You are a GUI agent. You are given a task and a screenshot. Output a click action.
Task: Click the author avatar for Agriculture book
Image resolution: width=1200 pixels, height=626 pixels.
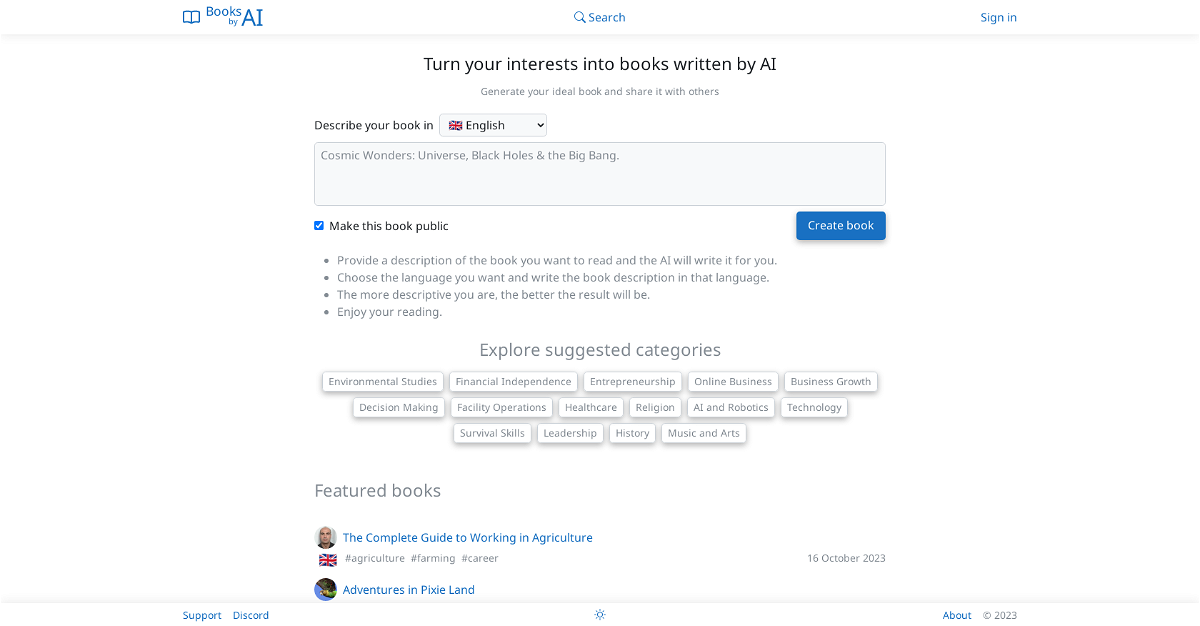(x=326, y=538)
